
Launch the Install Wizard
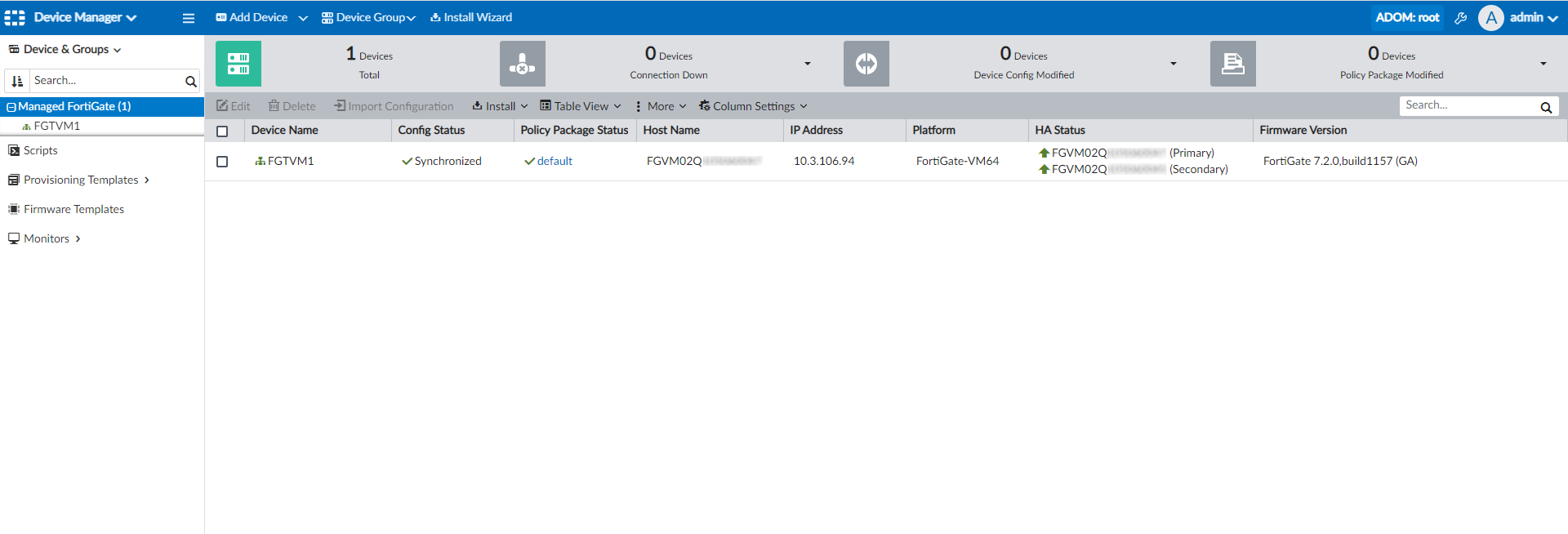[471, 17]
